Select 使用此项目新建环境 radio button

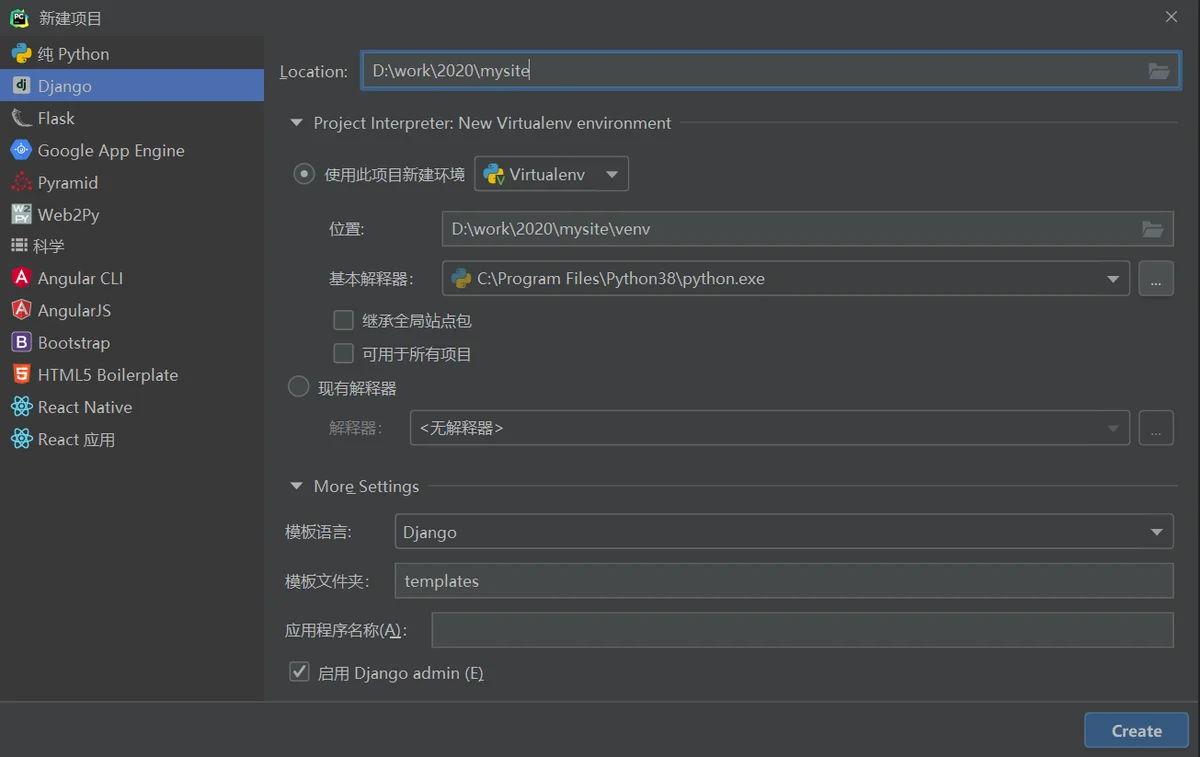pos(303,174)
